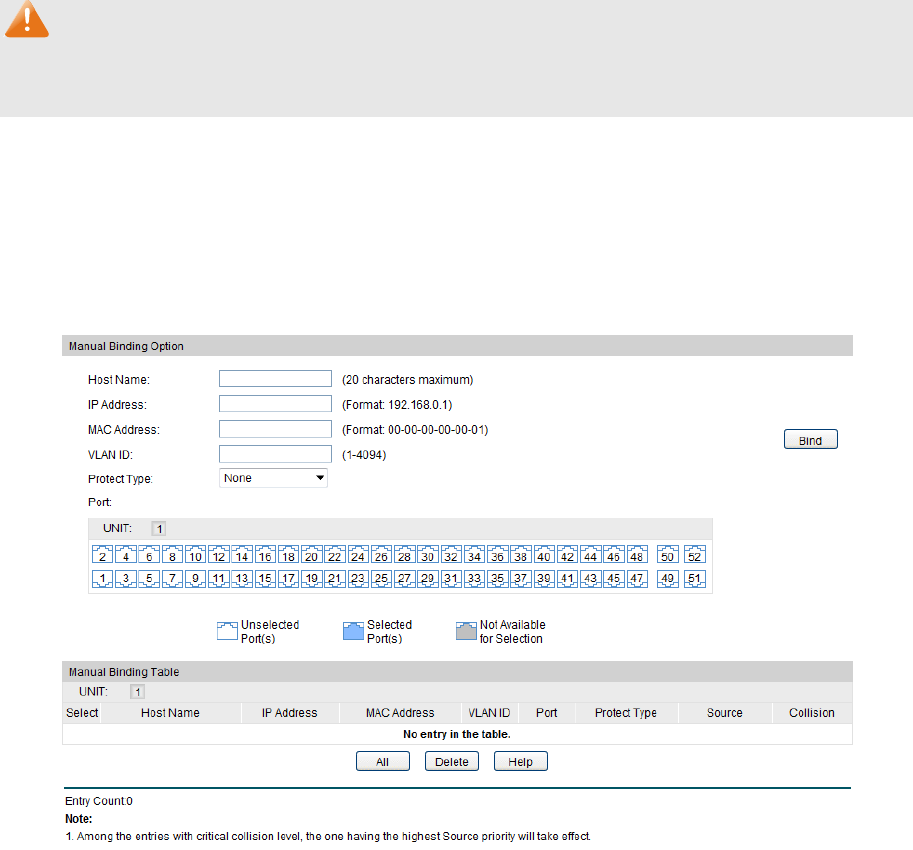Screen dimensions: 913x850
Task: Select port 17 icon
Action: (288, 578)
